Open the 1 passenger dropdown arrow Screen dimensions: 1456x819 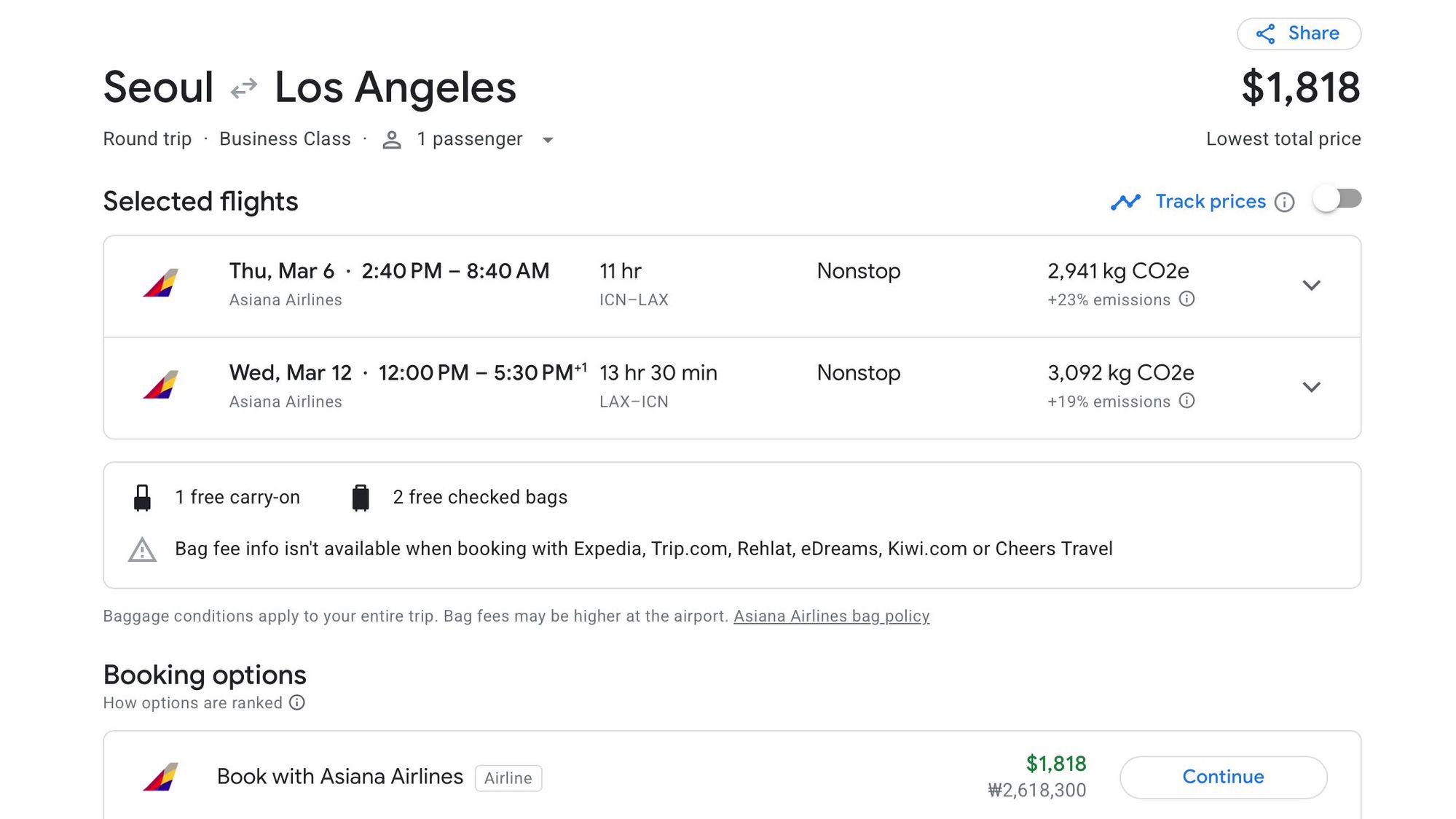[x=548, y=140]
